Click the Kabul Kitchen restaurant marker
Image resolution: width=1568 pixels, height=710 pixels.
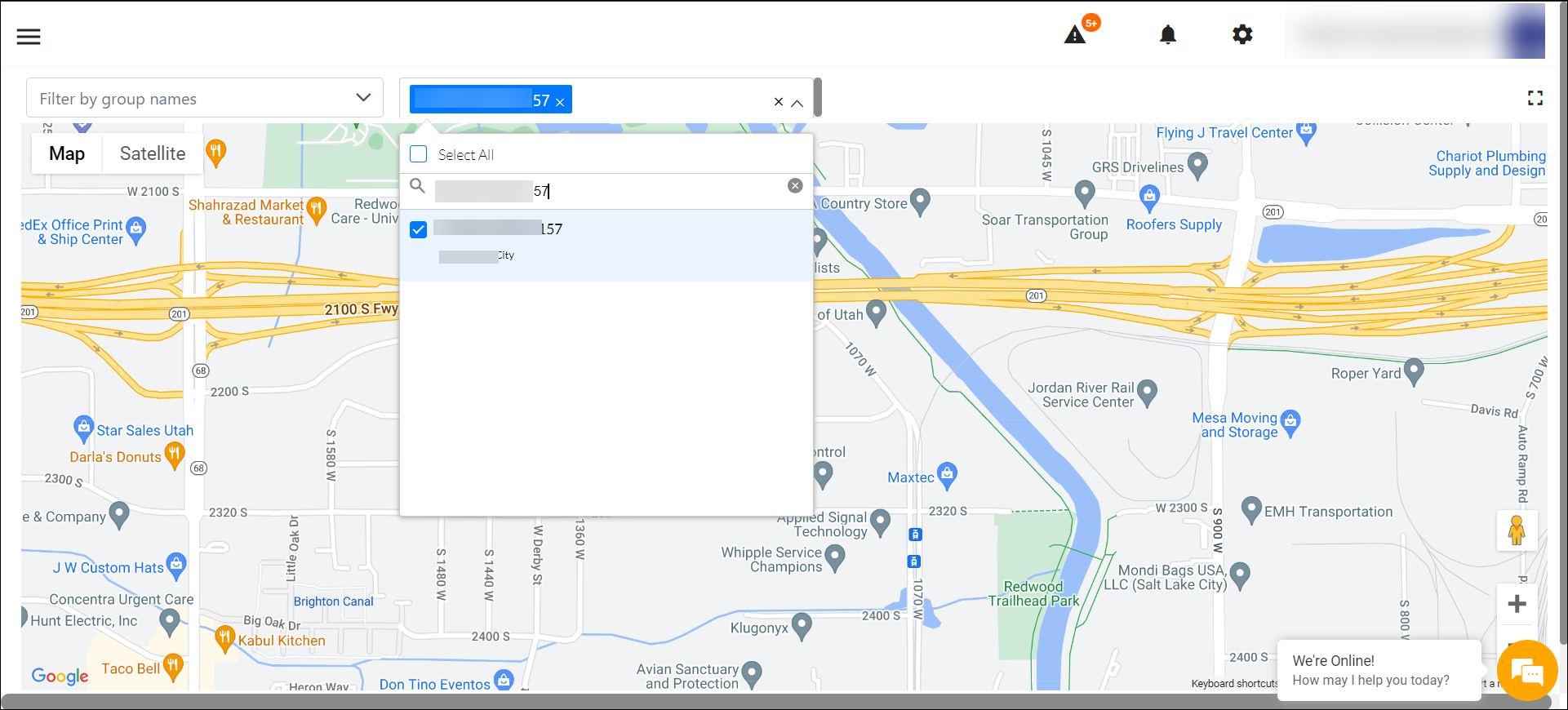pos(225,638)
